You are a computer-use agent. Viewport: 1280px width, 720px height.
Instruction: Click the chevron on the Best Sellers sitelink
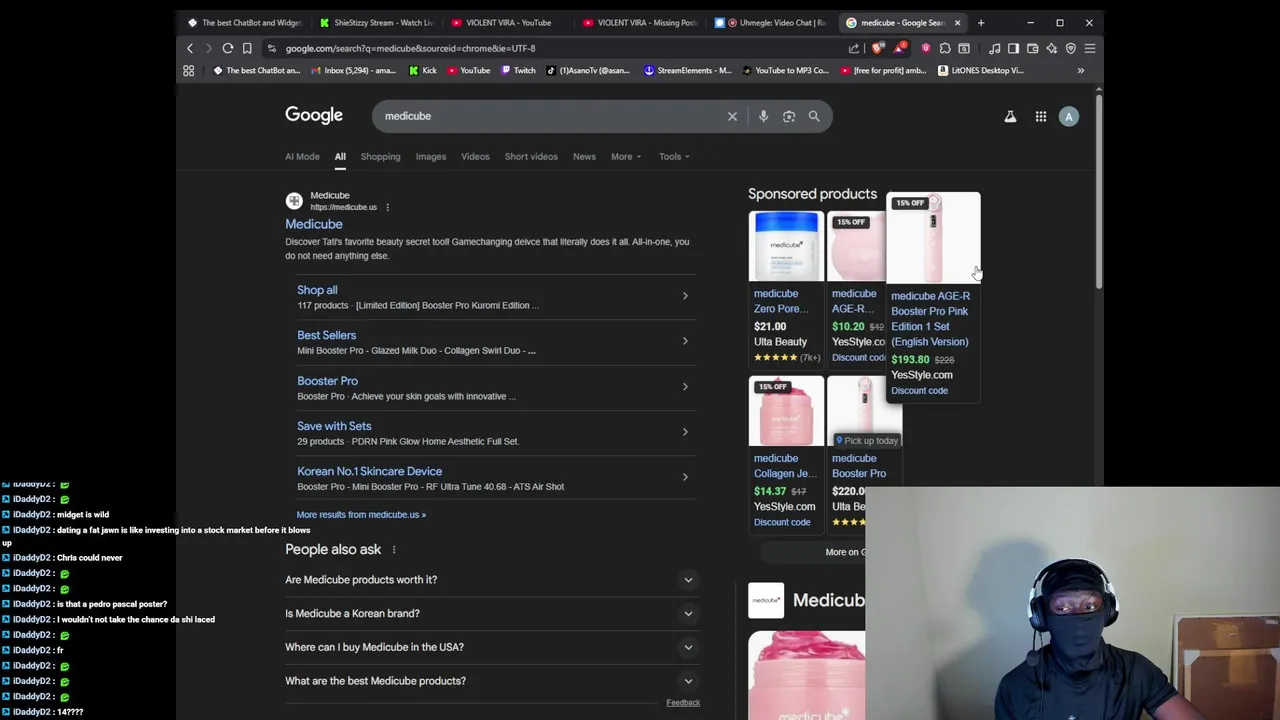[x=685, y=341]
